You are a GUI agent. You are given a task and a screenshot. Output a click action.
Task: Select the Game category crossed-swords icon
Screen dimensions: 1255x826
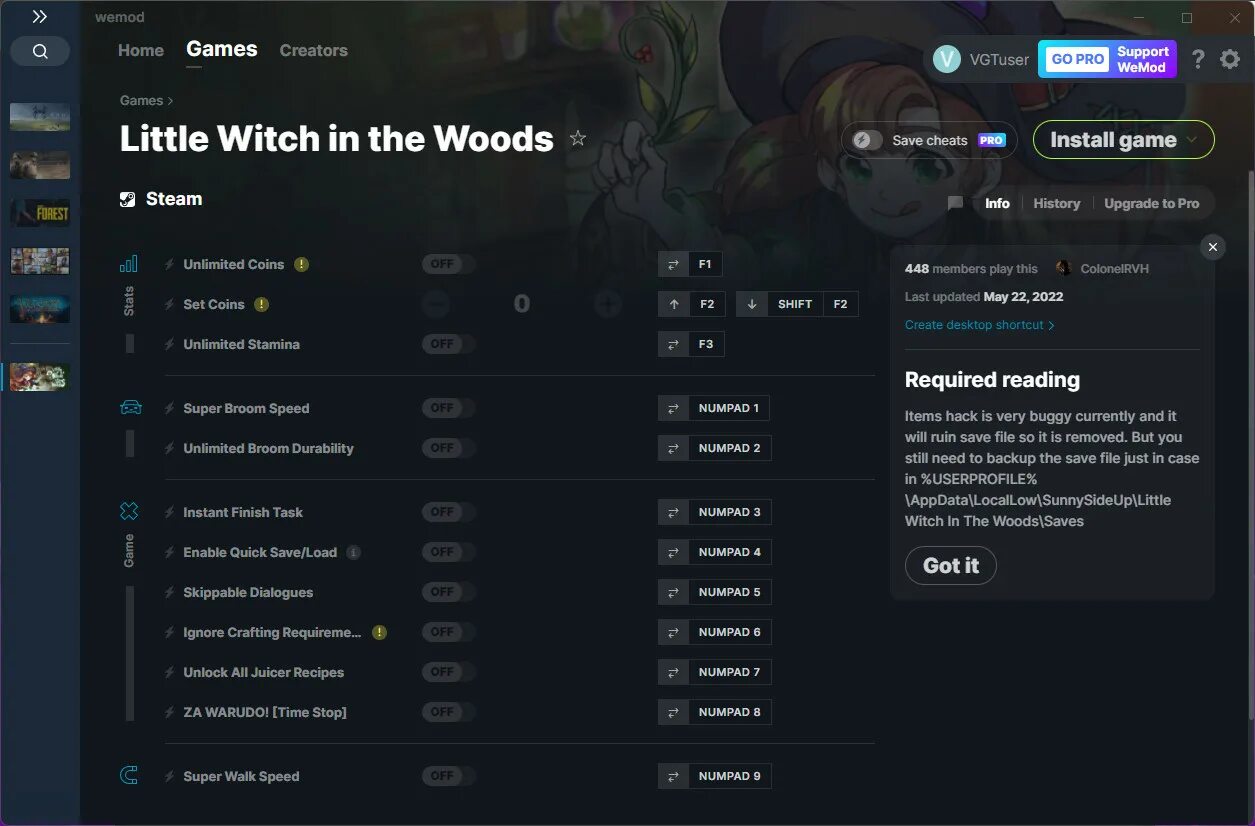click(x=129, y=512)
